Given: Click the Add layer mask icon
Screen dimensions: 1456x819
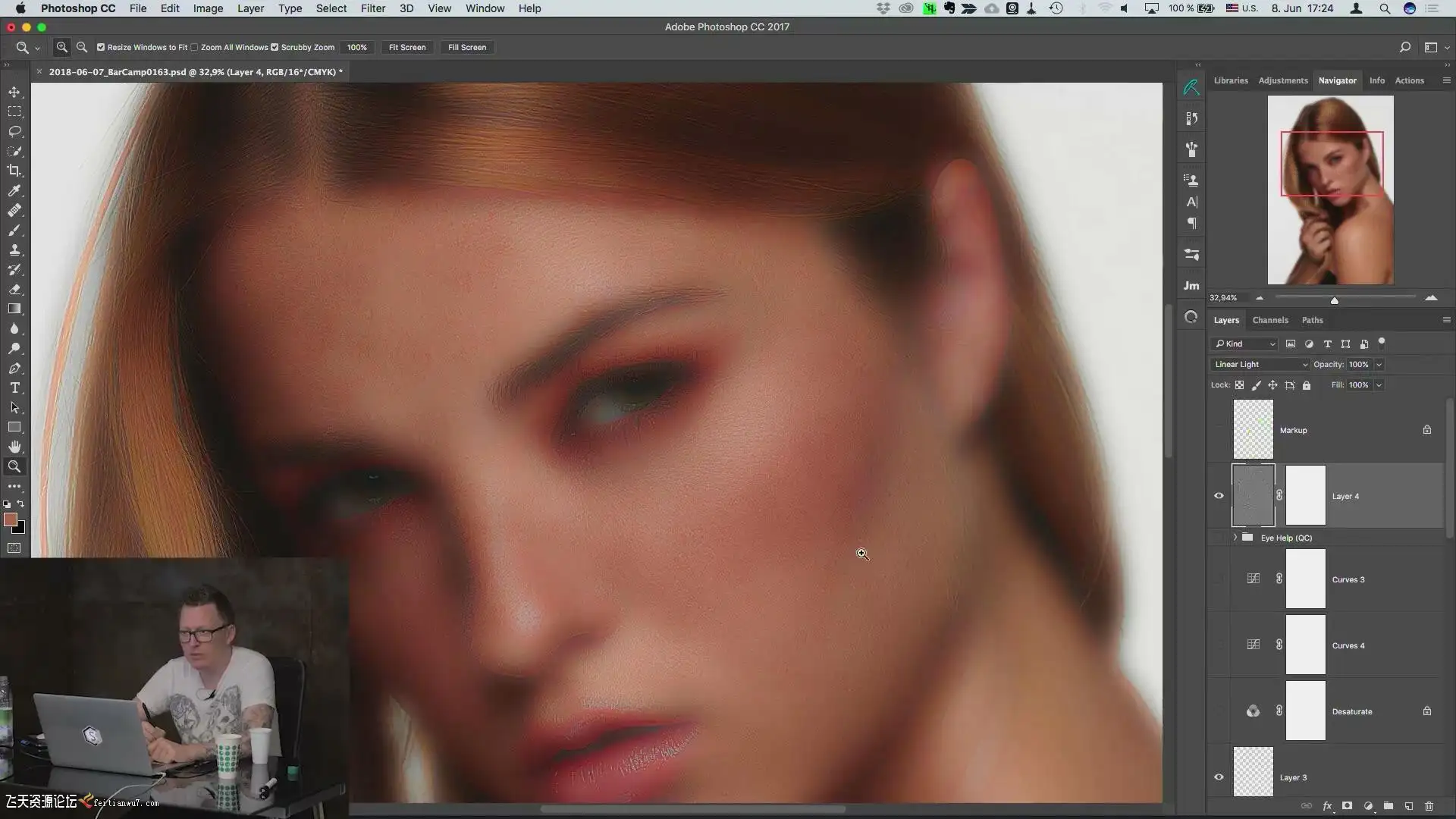Looking at the screenshot, I should pyautogui.click(x=1348, y=806).
